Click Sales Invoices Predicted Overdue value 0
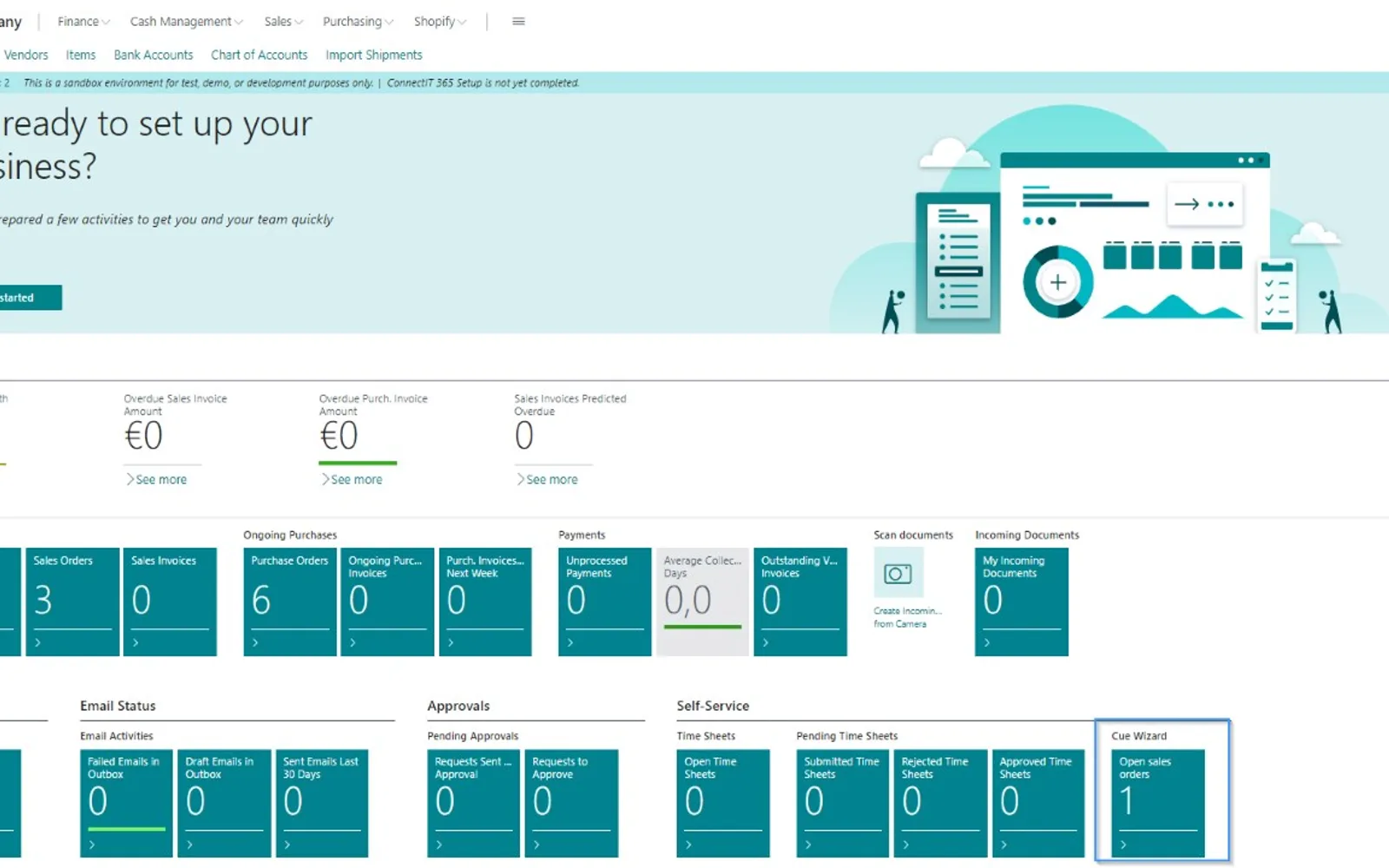This screenshot has width=1389, height=868. coord(524,436)
